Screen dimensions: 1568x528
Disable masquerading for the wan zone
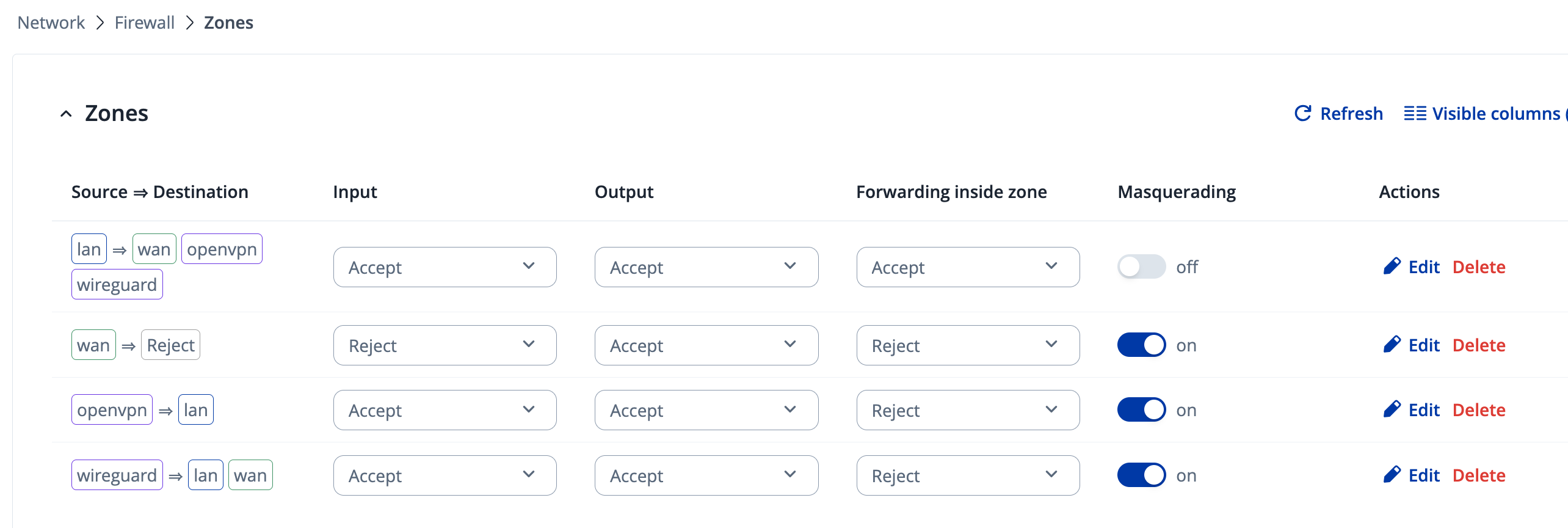click(x=1141, y=345)
